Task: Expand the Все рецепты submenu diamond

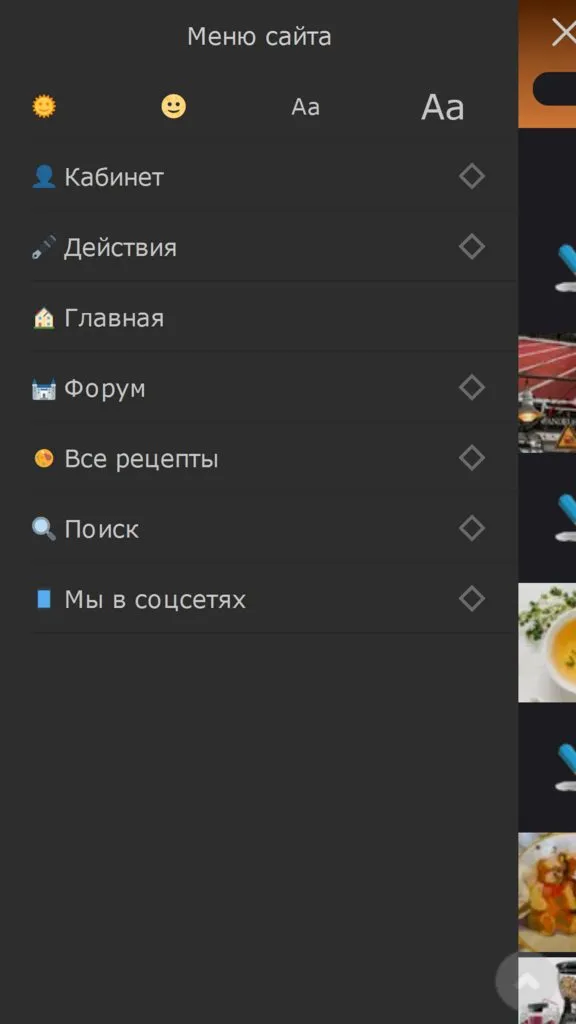Action: [x=472, y=458]
